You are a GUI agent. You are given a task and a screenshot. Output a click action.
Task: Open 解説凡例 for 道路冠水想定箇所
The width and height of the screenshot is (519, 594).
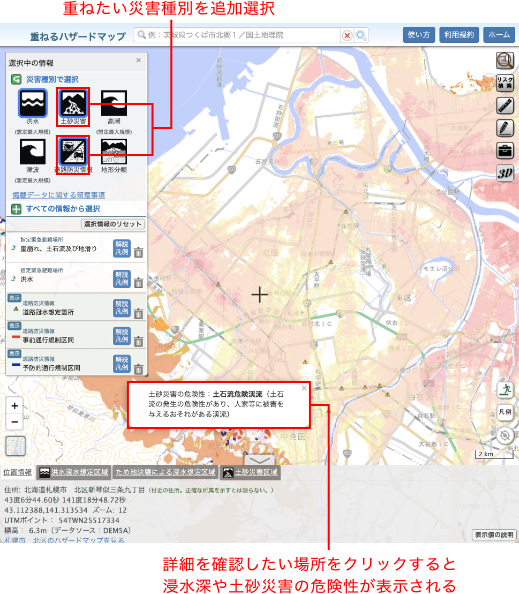tap(122, 308)
